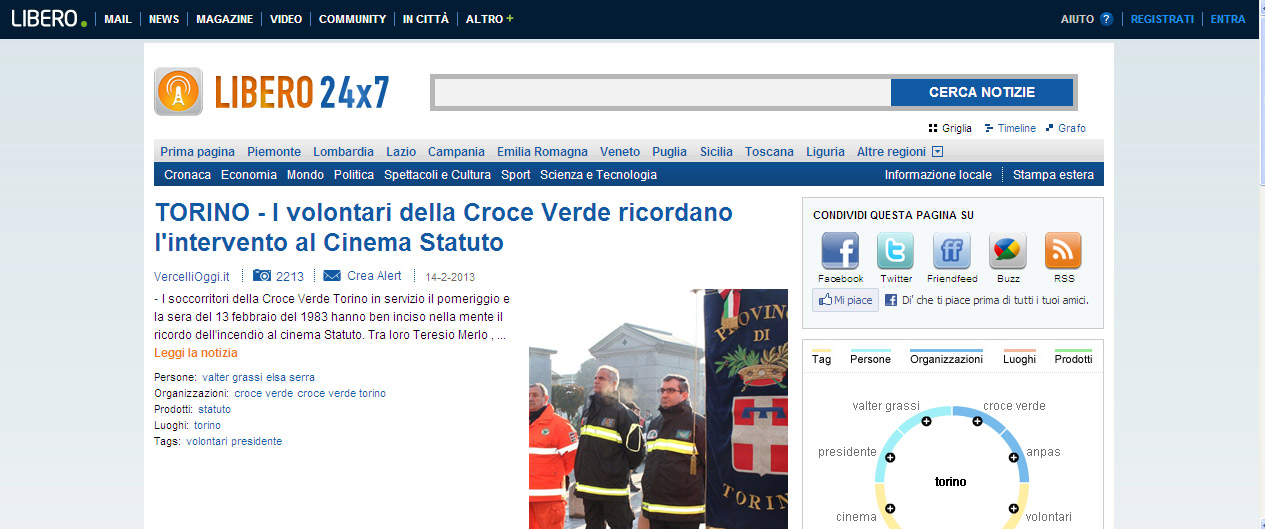This screenshot has height=529, width=1265.
Task: Select the Puglia region tab
Action: pos(669,152)
